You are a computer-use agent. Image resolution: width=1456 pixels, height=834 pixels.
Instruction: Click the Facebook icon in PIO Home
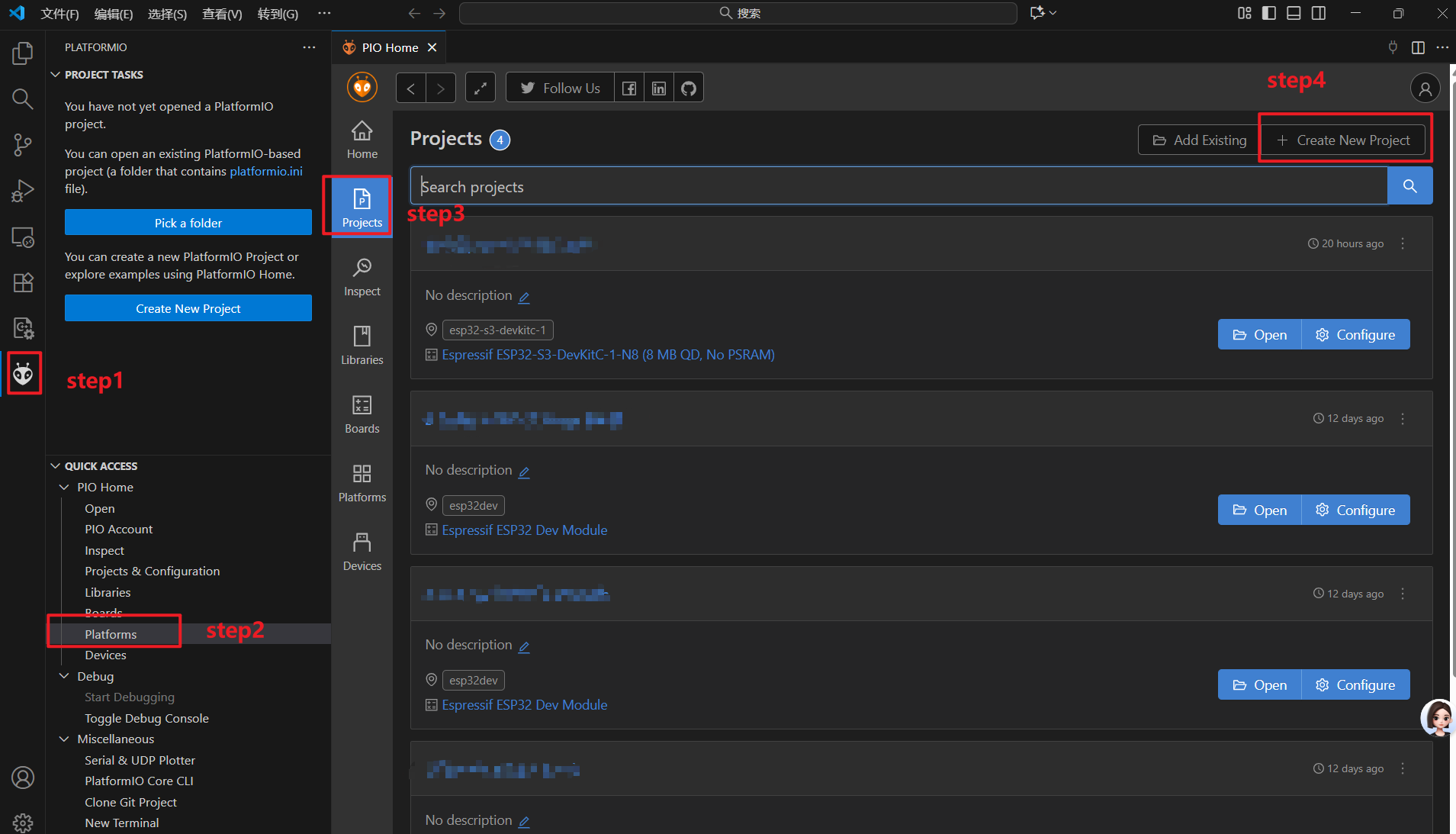pyautogui.click(x=628, y=87)
